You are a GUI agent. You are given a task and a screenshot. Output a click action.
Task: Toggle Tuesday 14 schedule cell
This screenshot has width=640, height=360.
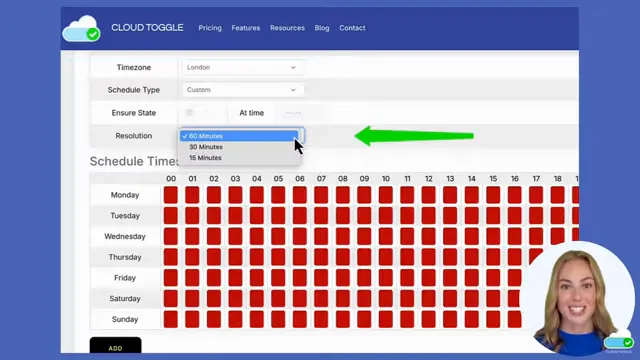coord(471,216)
